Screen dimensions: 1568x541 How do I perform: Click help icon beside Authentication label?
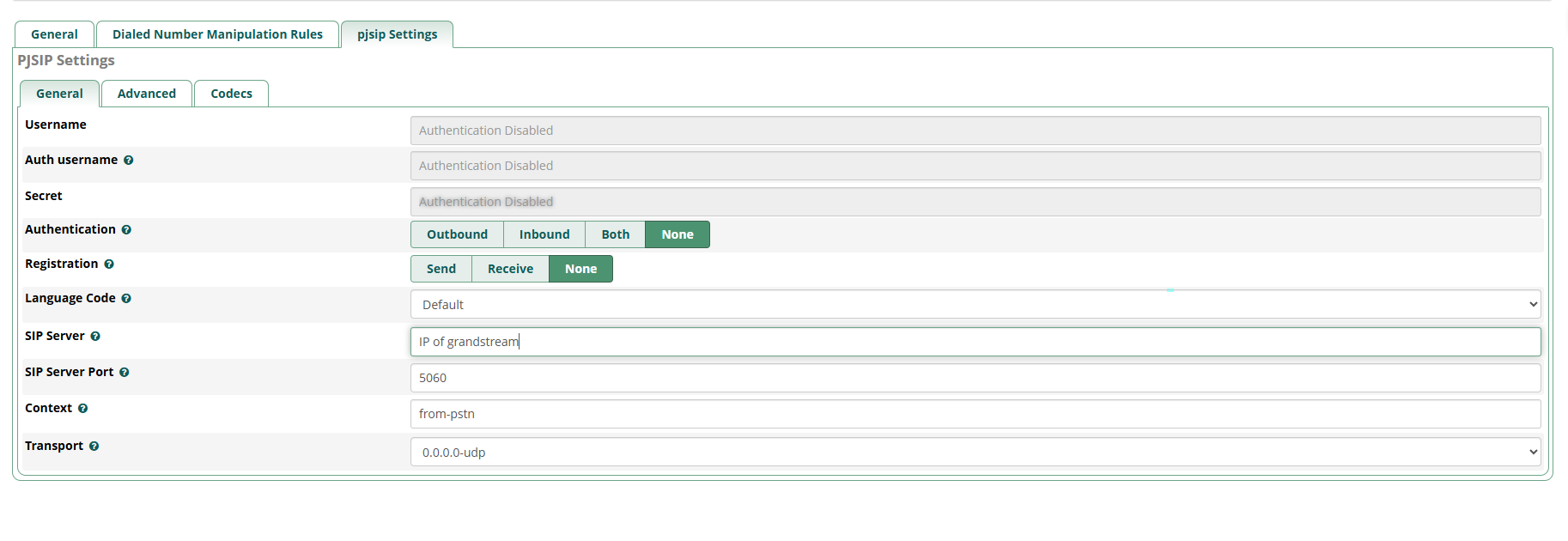(126, 230)
